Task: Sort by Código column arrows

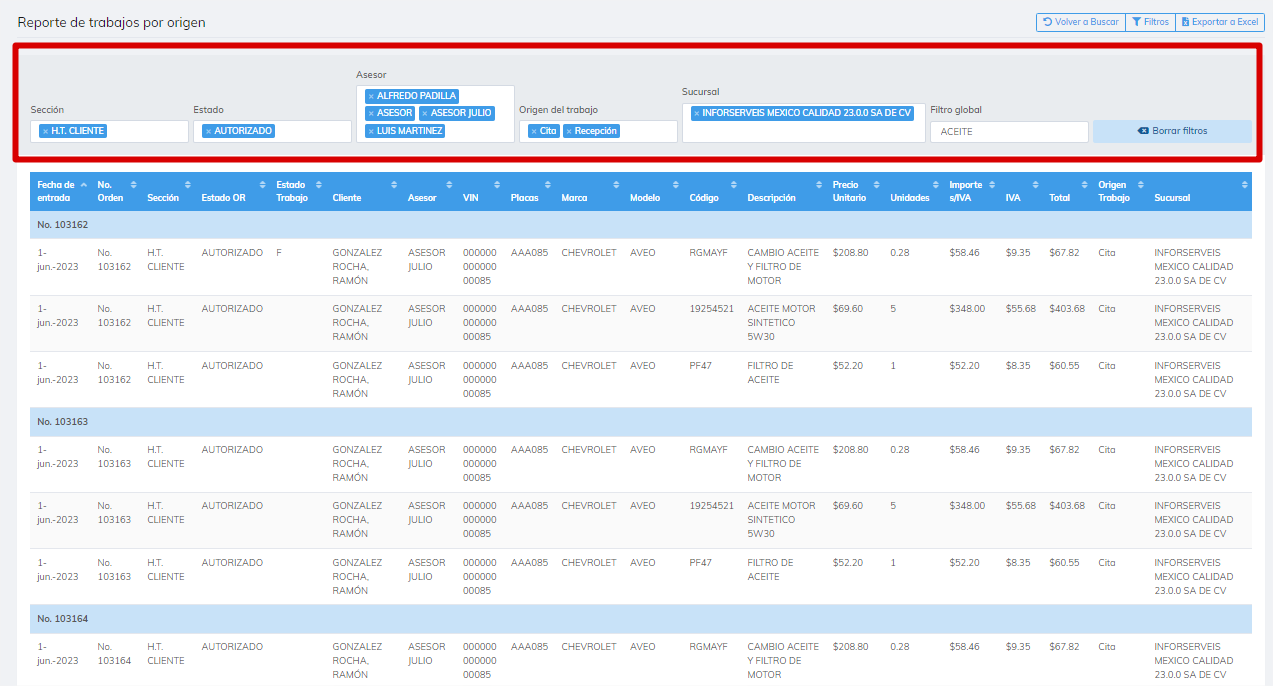Action: pyautogui.click(x=735, y=185)
